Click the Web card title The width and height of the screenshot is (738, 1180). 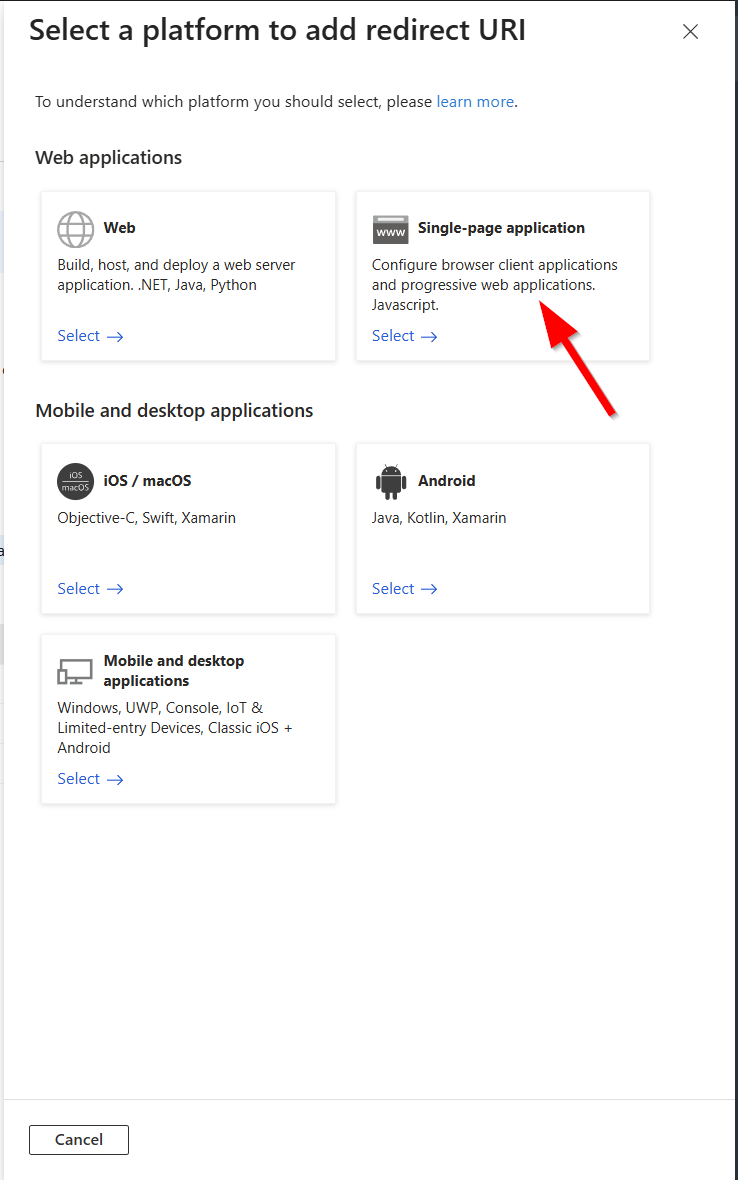pyautogui.click(x=120, y=228)
